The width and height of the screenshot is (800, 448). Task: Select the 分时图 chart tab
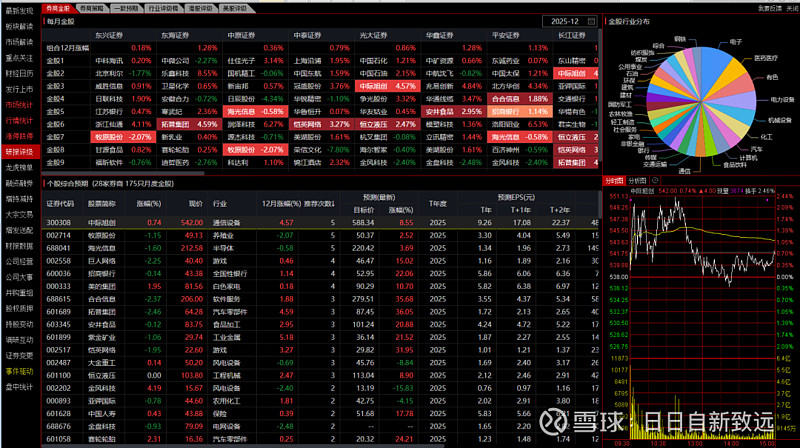[x=614, y=181]
